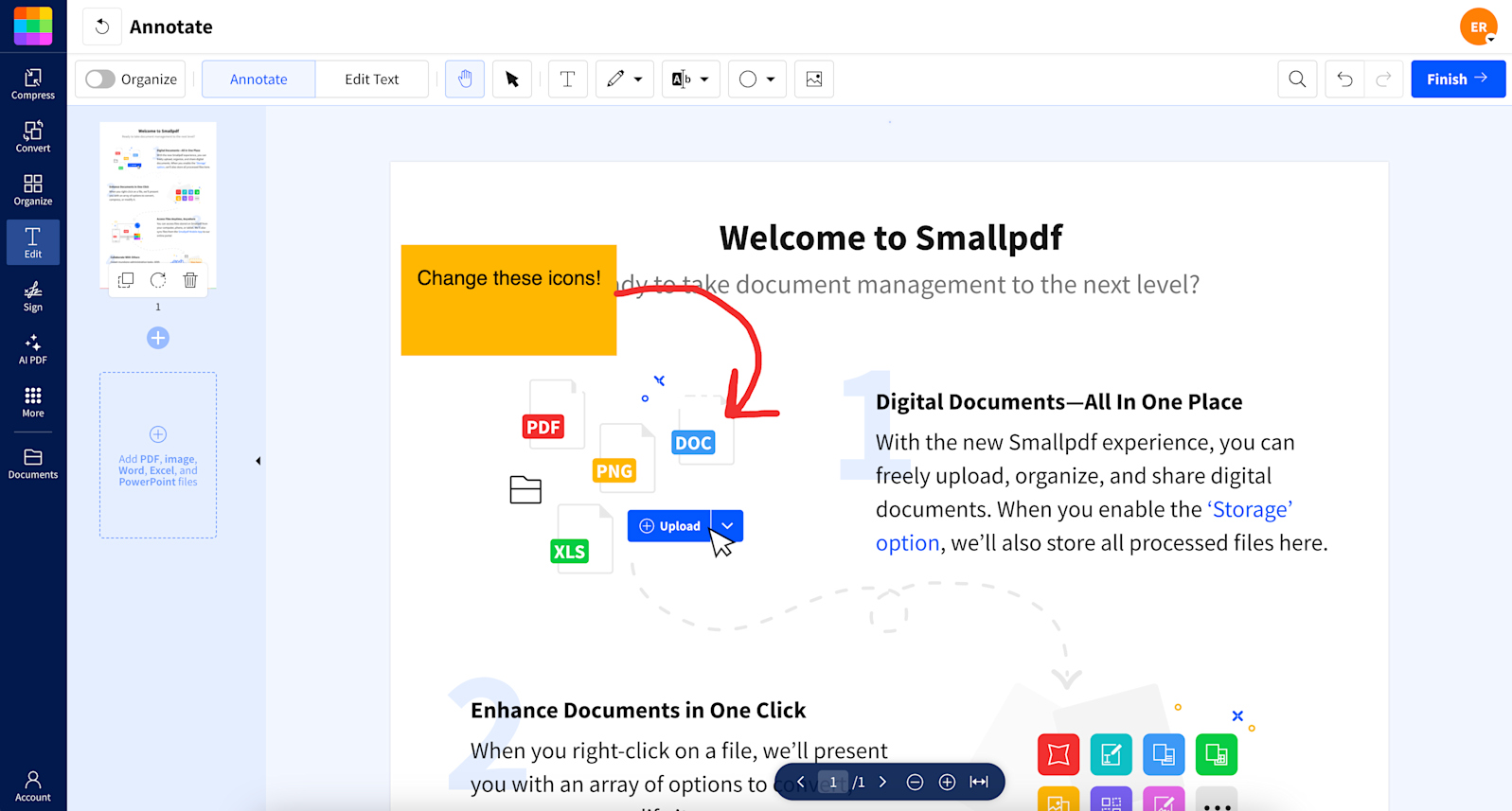Select the arrow pointer tool
Screen dimensions: 1512x811
click(x=512, y=79)
